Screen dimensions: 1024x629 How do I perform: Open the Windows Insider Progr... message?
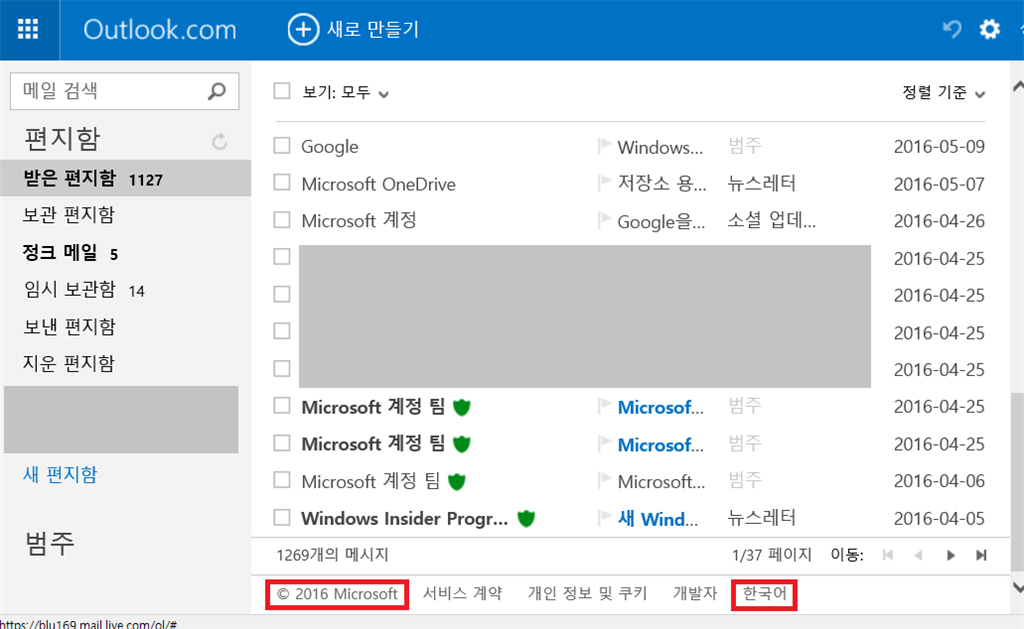404,519
